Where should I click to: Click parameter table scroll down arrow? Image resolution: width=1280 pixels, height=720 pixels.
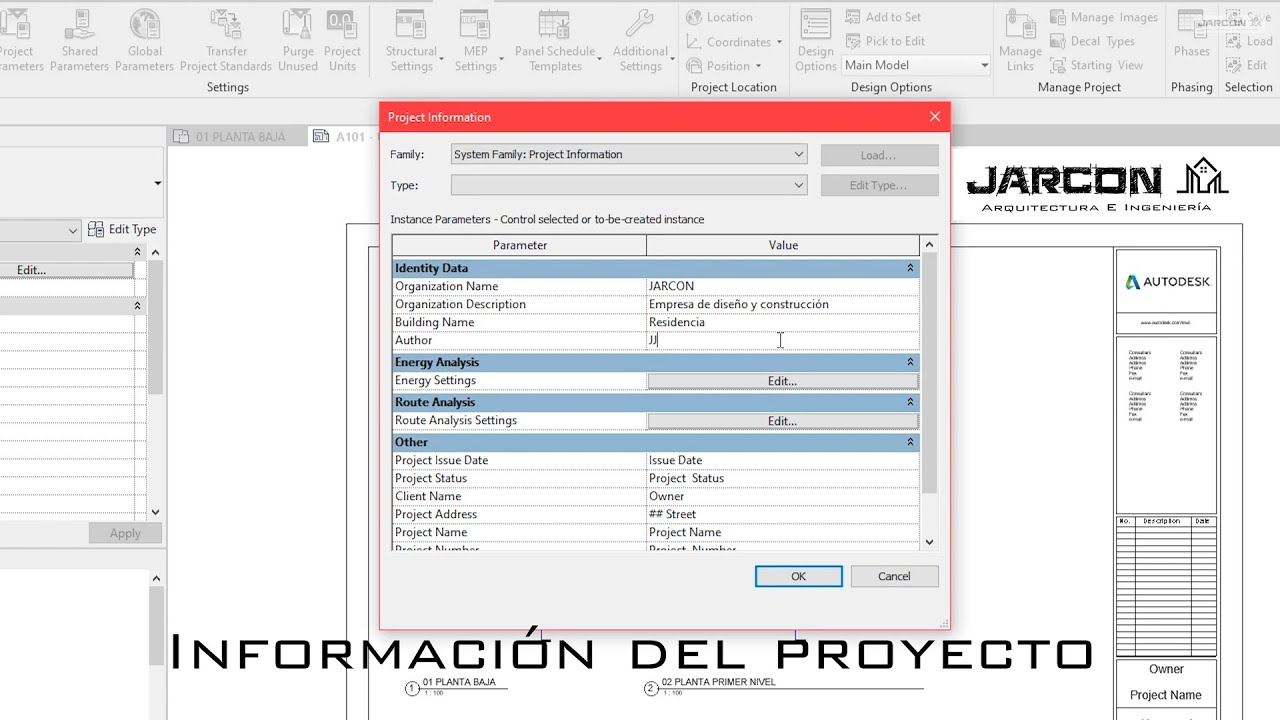(929, 542)
